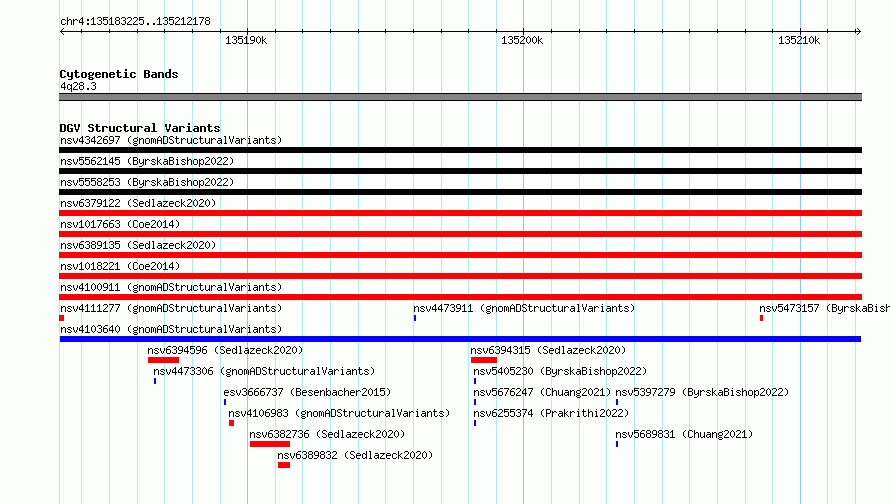The image size is (890, 504).
Task: Click nsv5405230 ByrskaBishop2022 label
Action: [x=560, y=371]
